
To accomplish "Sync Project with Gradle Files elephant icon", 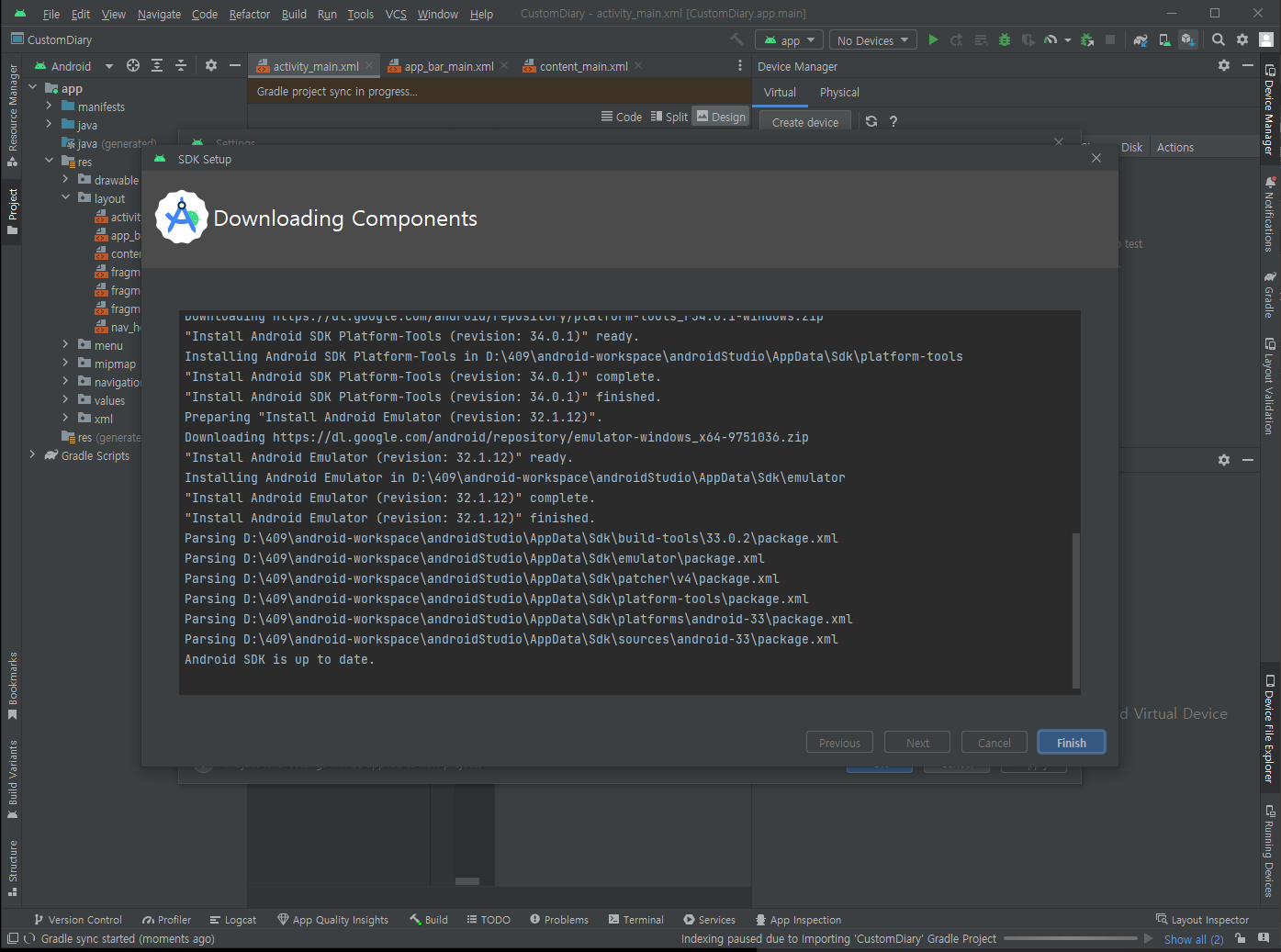I will (x=1141, y=39).
